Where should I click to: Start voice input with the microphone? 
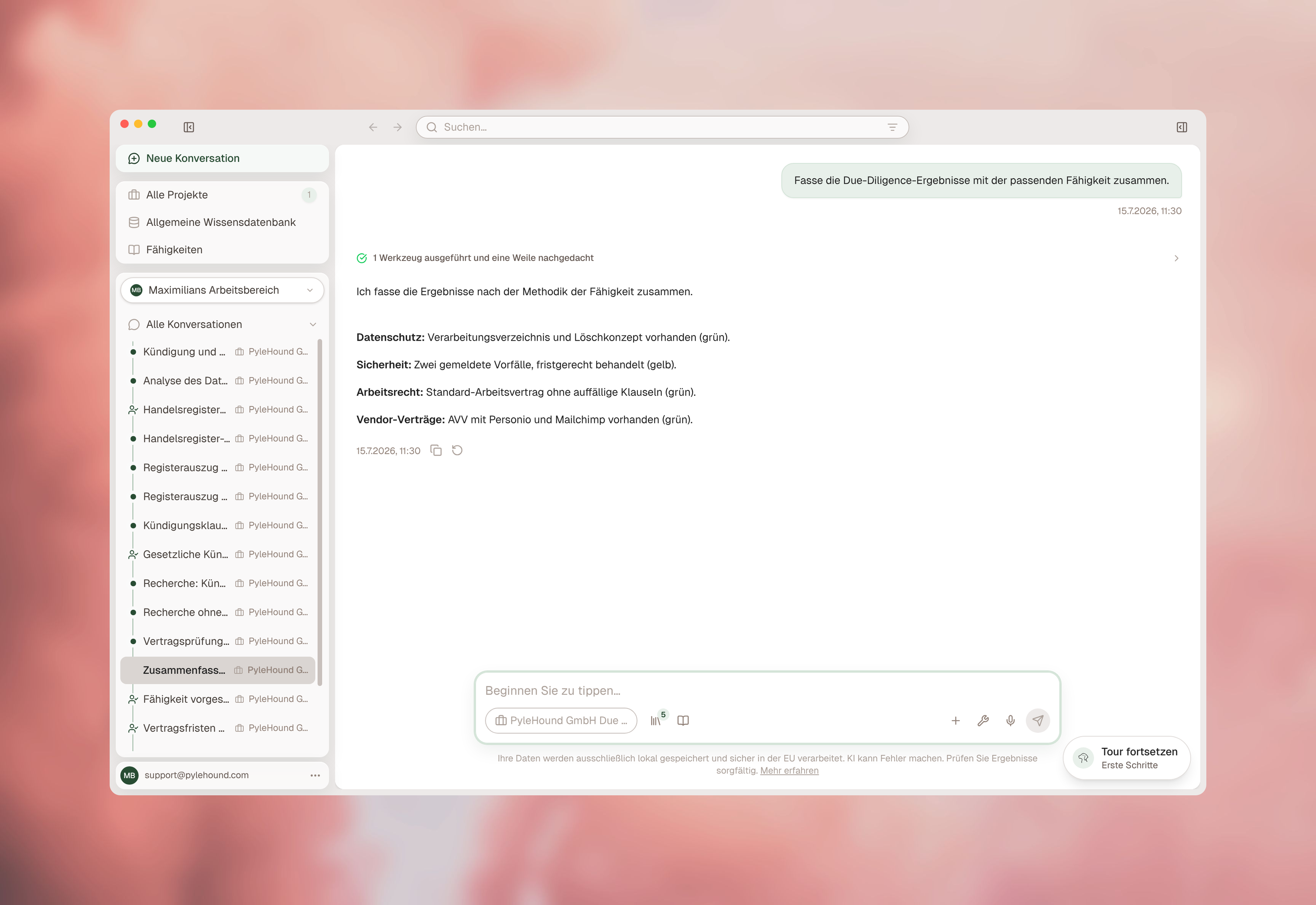[1011, 720]
